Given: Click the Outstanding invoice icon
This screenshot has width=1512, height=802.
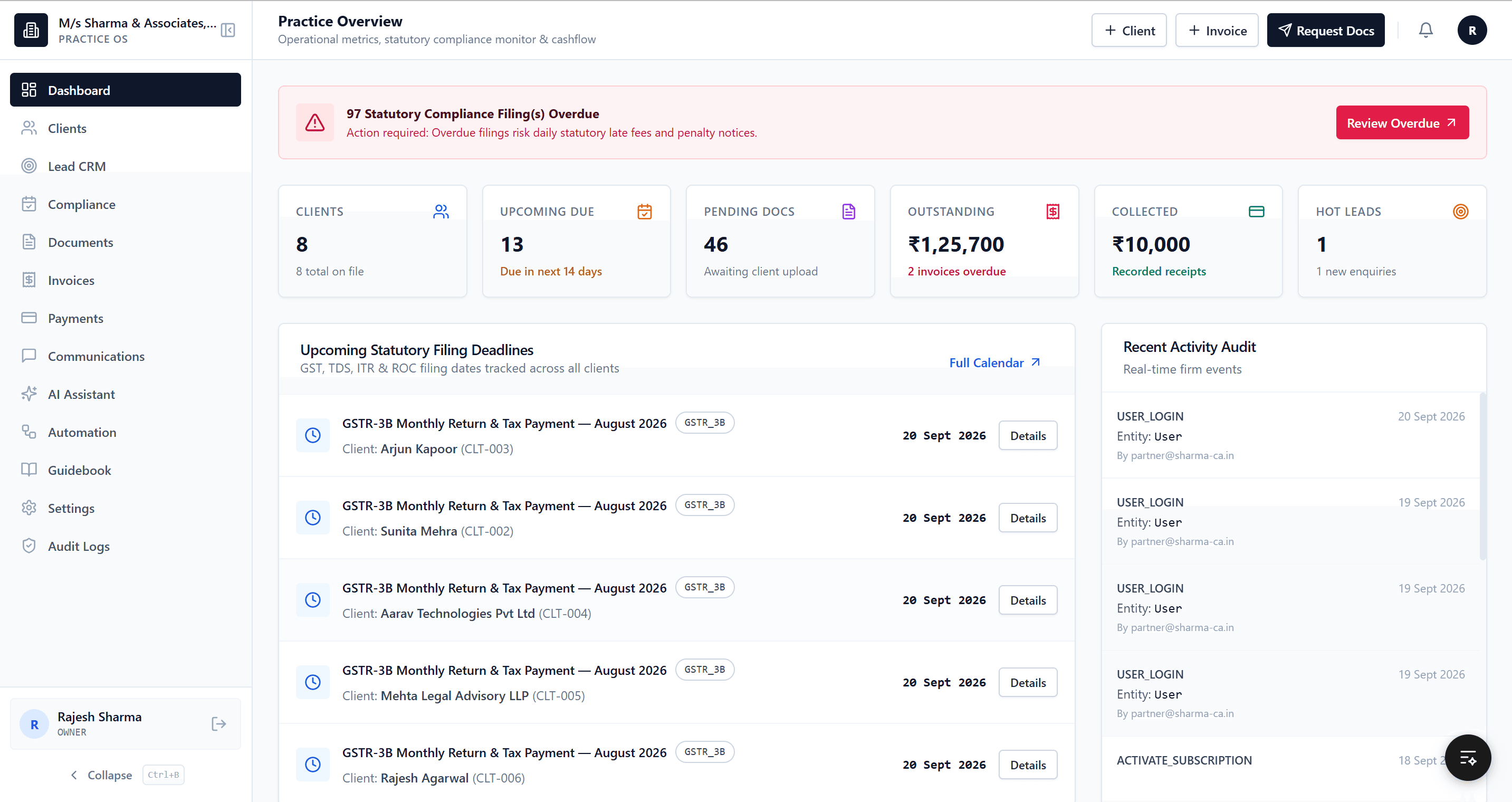Looking at the screenshot, I should click(1052, 212).
